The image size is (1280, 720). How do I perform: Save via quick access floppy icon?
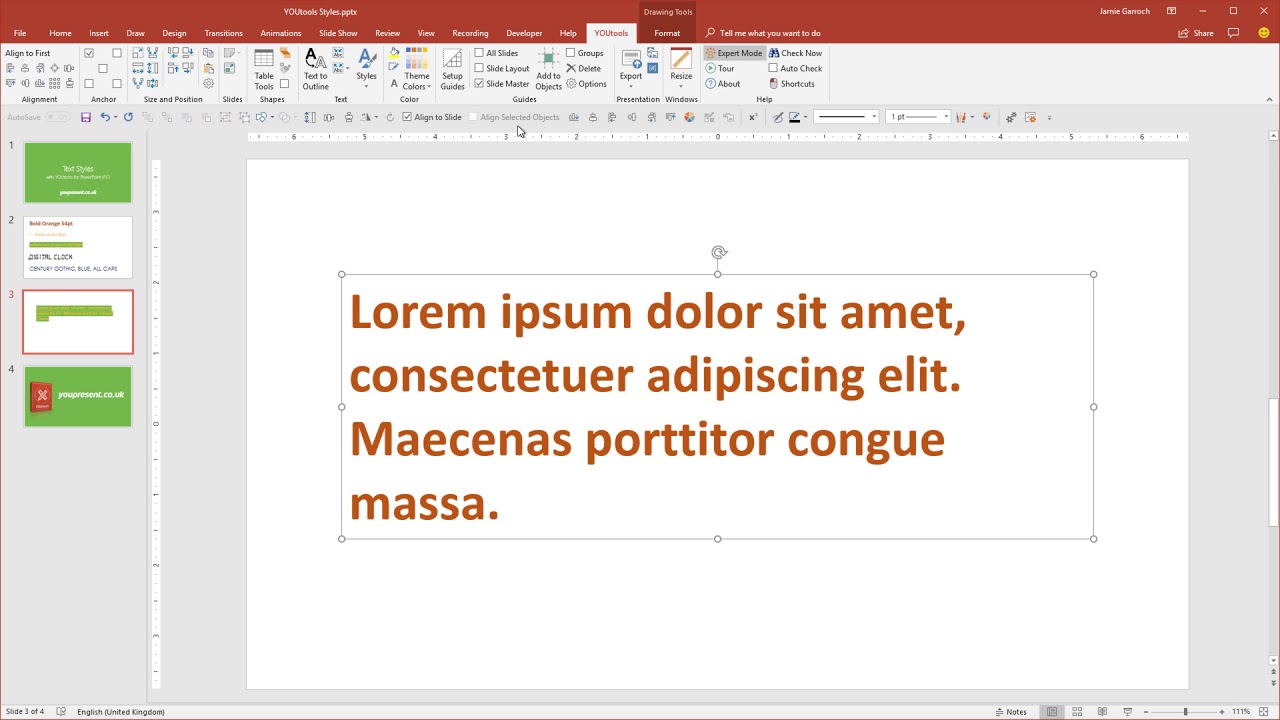tap(86, 117)
